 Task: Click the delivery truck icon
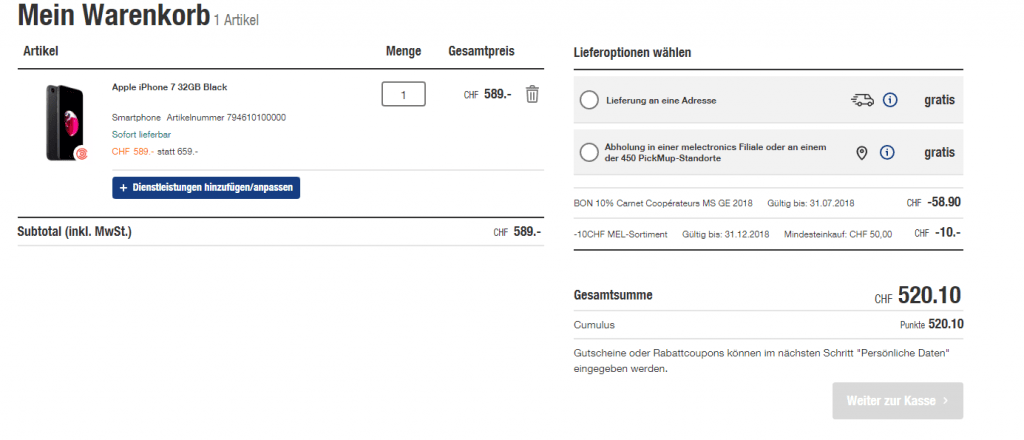tap(862, 100)
